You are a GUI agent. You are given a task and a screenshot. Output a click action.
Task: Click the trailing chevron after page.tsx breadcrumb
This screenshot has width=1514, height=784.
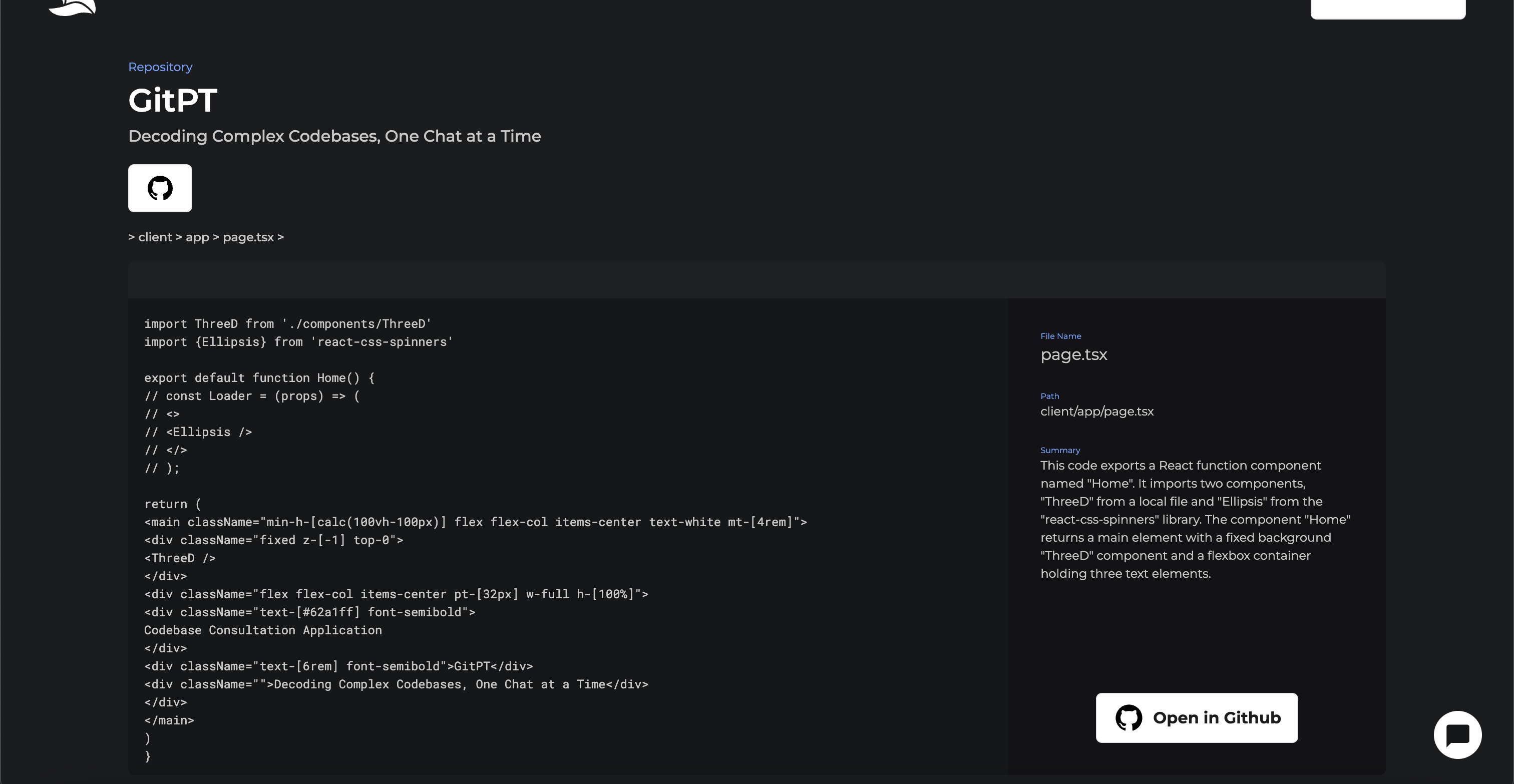280,237
